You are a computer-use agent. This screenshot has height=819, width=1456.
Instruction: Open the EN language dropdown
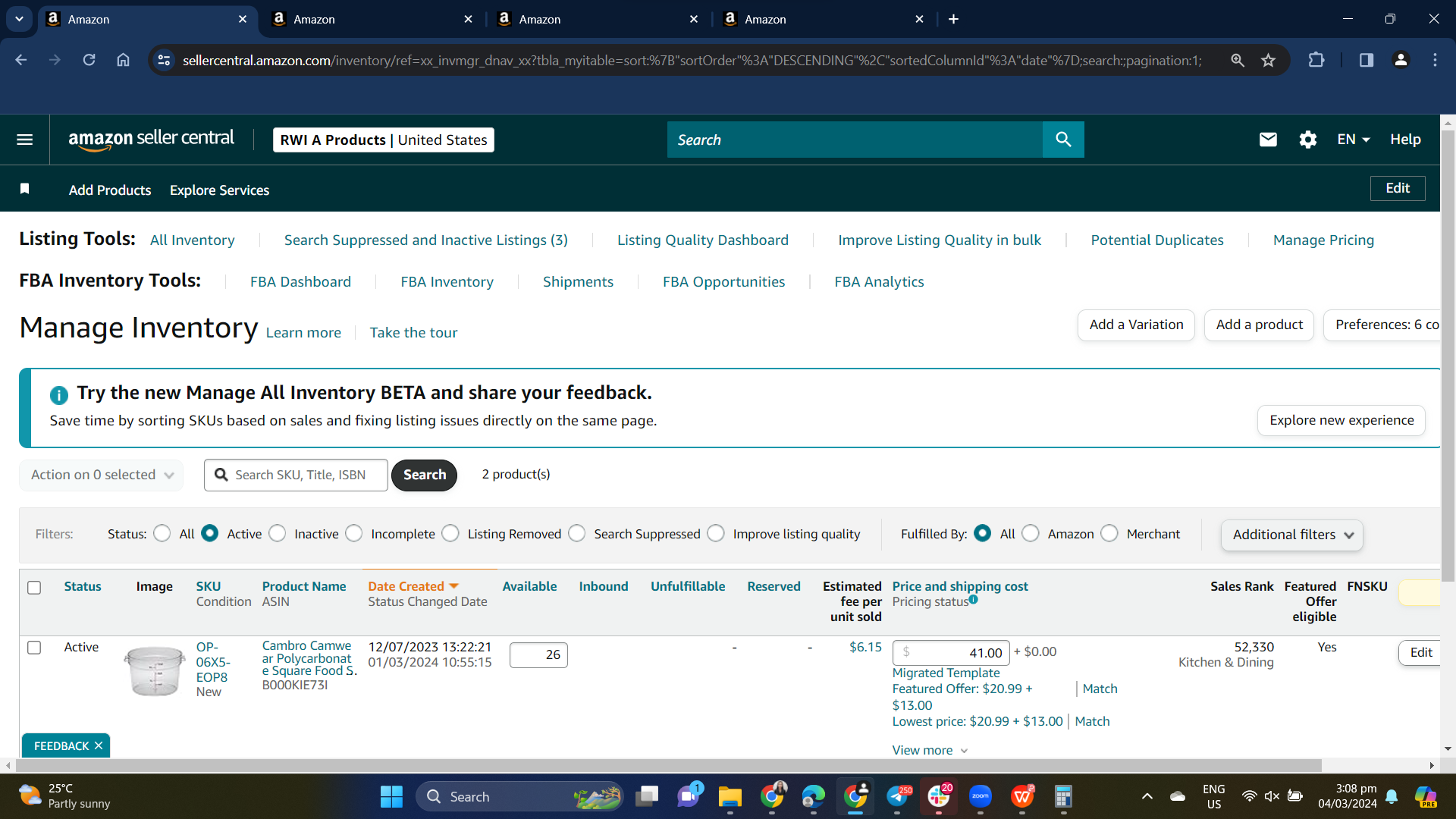1354,140
